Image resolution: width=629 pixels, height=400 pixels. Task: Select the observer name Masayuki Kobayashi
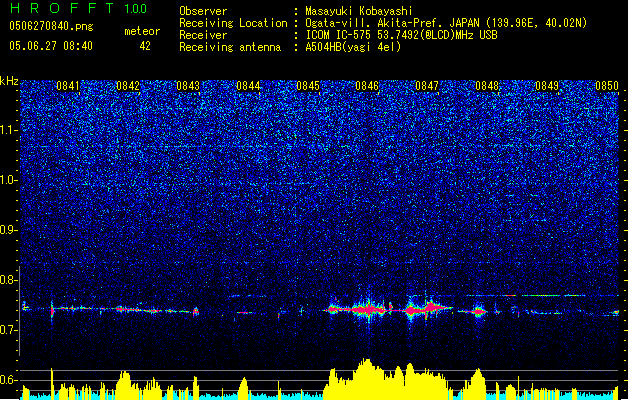coord(359,11)
